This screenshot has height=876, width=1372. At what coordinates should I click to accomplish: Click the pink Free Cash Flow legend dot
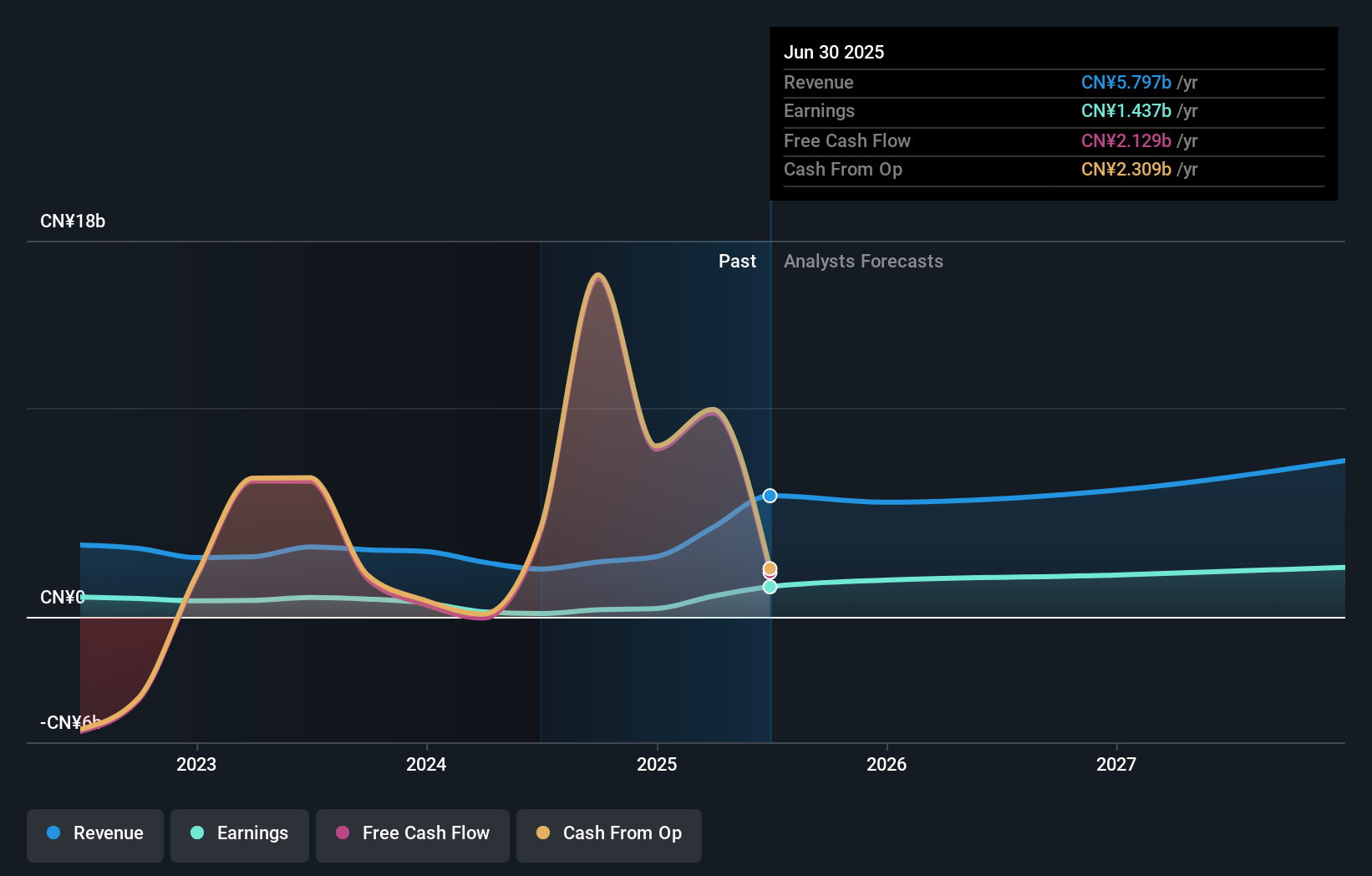click(343, 833)
